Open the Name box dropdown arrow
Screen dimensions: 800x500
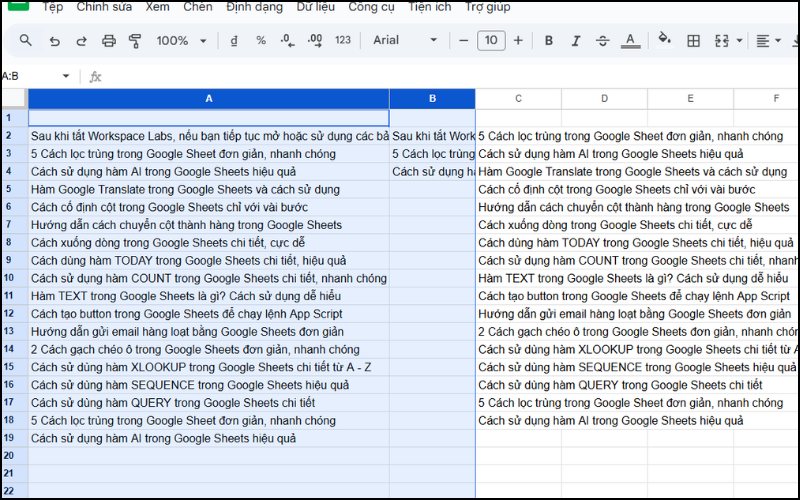click(66, 76)
